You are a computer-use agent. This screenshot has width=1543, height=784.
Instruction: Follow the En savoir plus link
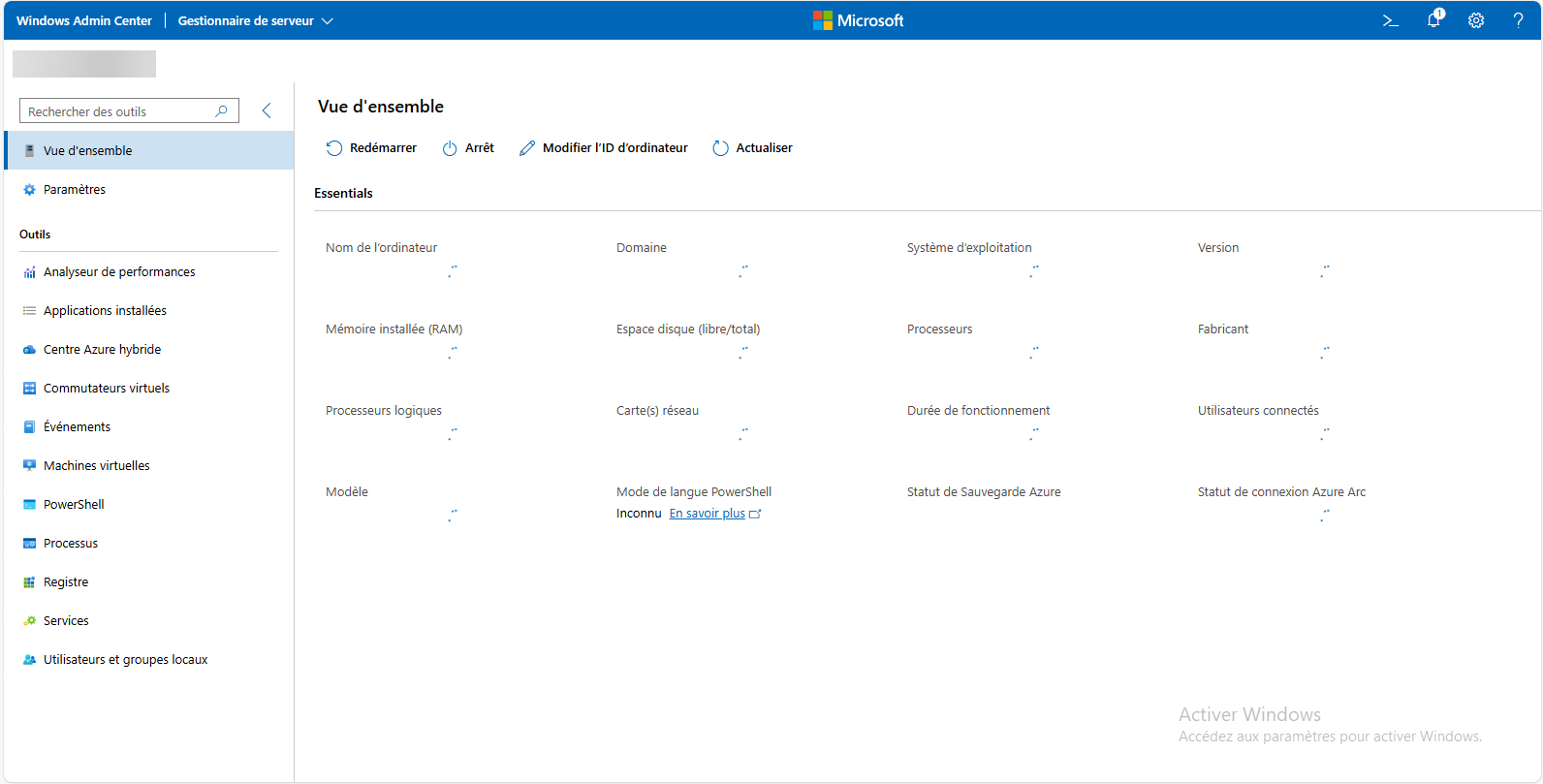tap(708, 514)
